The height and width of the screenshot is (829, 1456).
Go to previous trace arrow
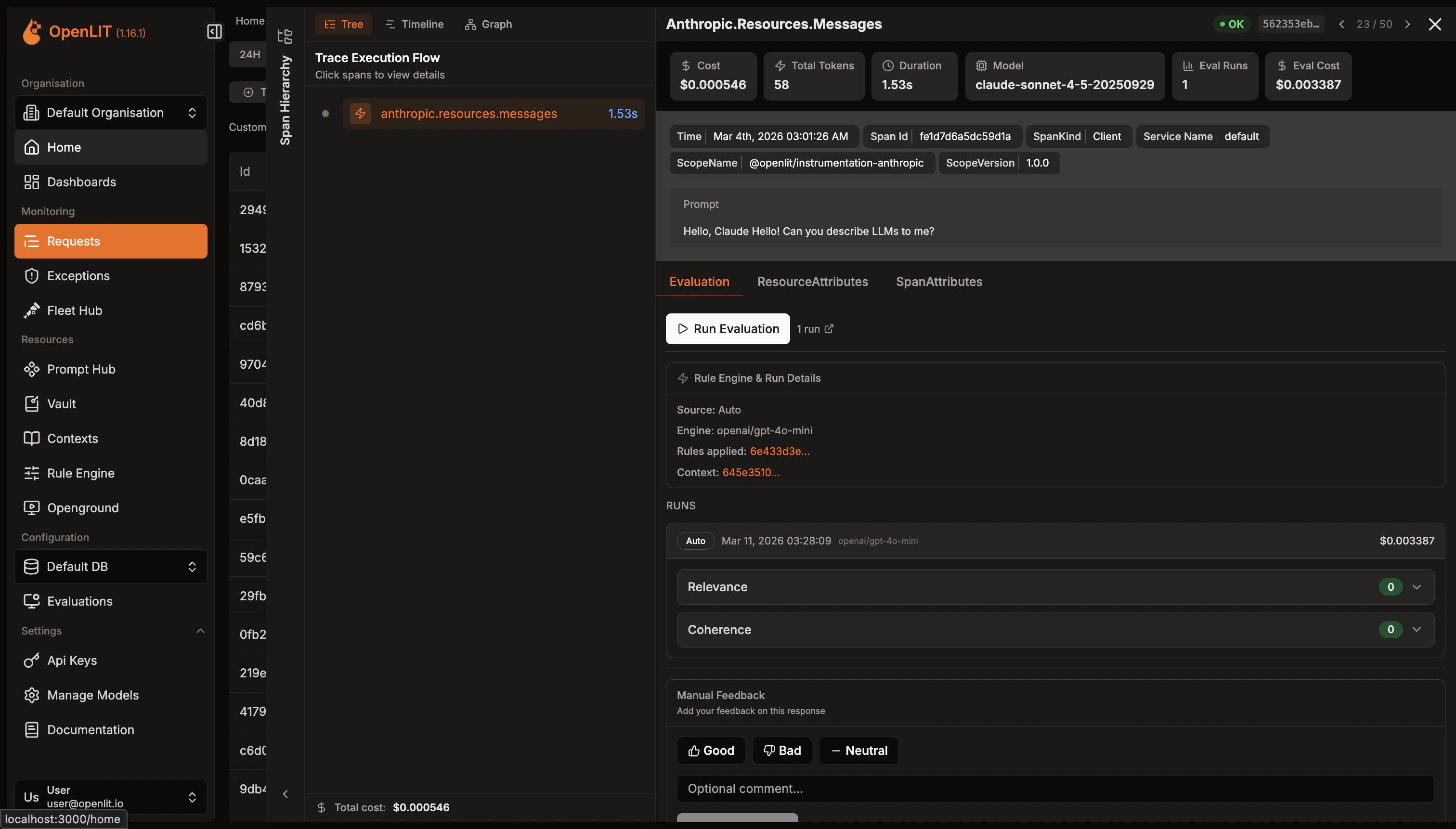point(1341,24)
